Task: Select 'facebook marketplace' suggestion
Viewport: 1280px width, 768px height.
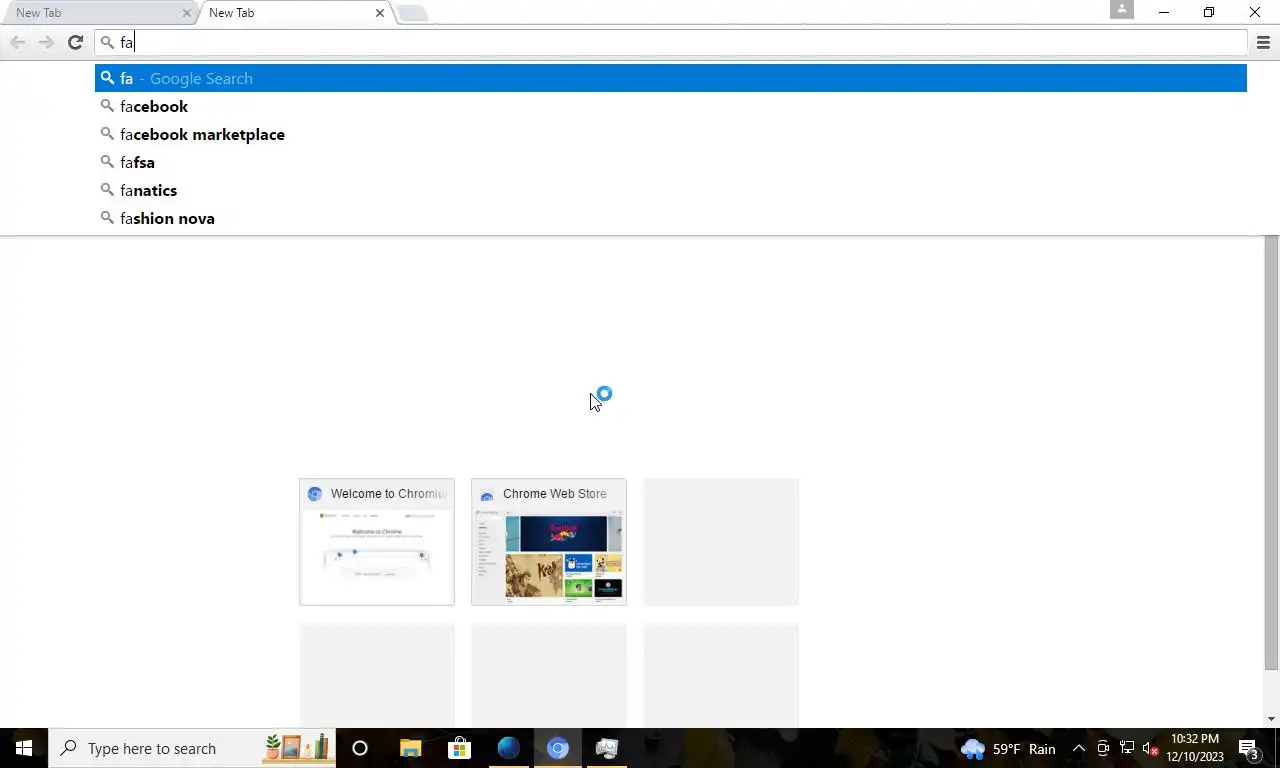Action: [671, 134]
